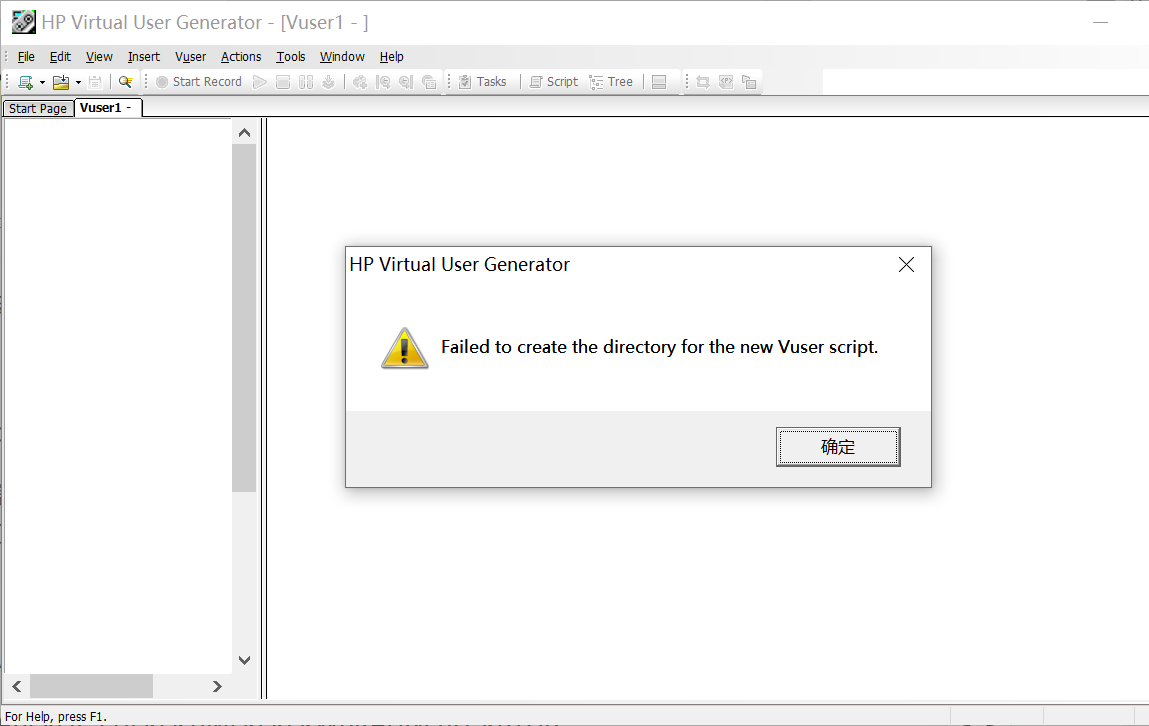The height and width of the screenshot is (726, 1149).
Task: Click the left pane horizontal scrollbar thumb
Action: [x=92, y=686]
